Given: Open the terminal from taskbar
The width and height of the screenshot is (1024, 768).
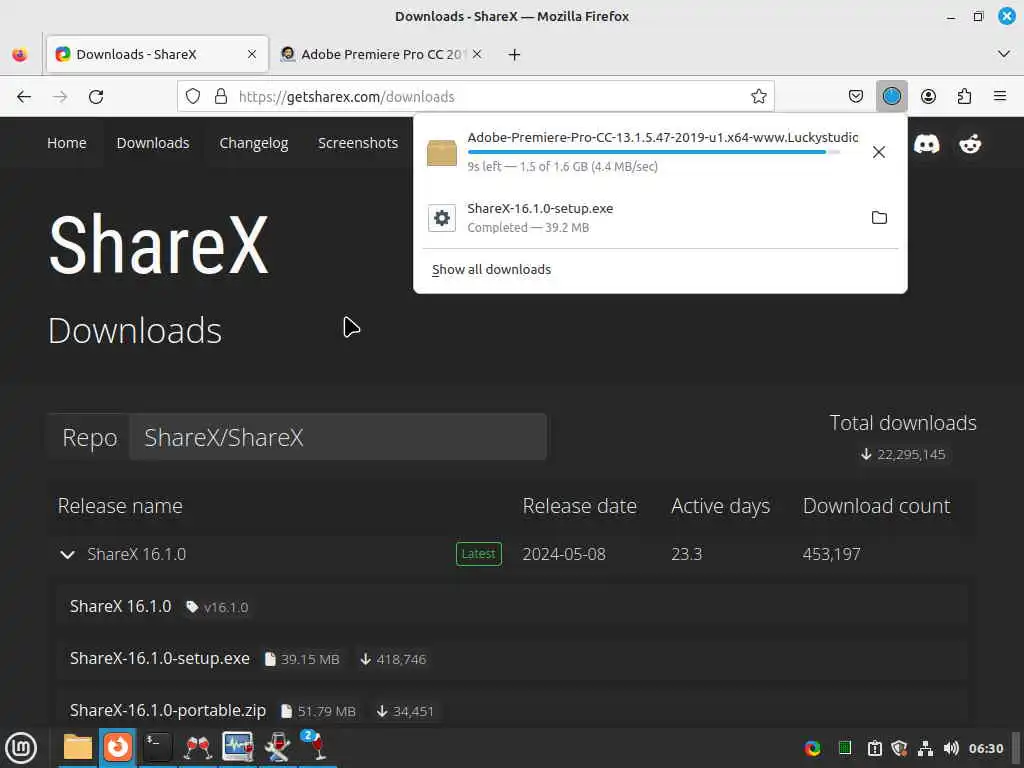Looking at the screenshot, I should point(157,747).
